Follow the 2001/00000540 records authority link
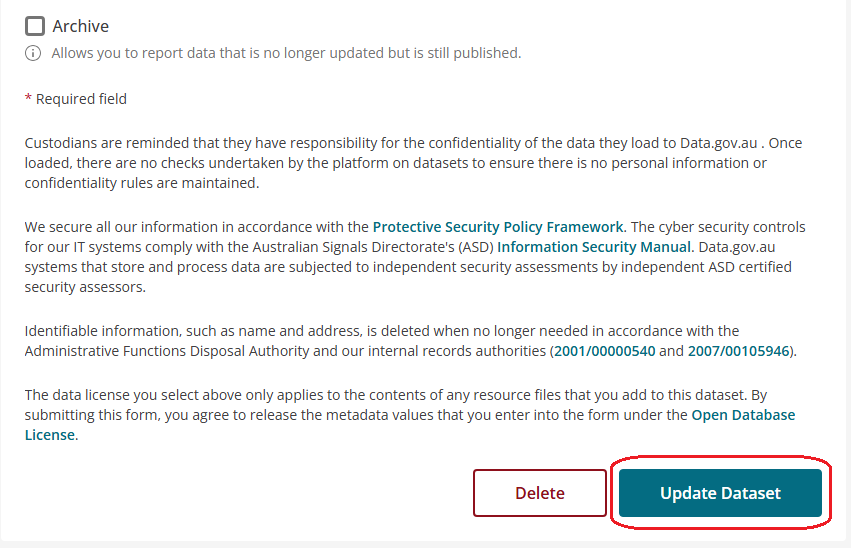 [604, 351]
